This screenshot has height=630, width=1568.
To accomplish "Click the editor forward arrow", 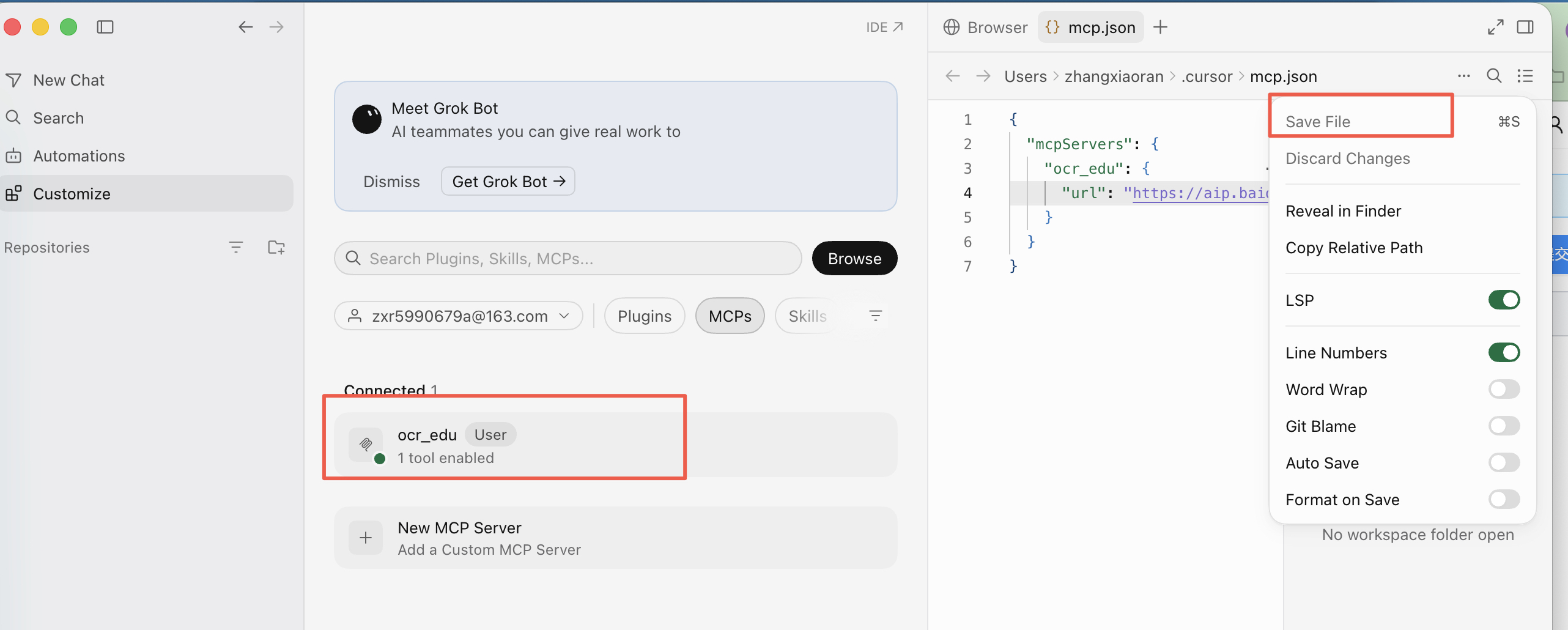I will (x=983, y=76).
